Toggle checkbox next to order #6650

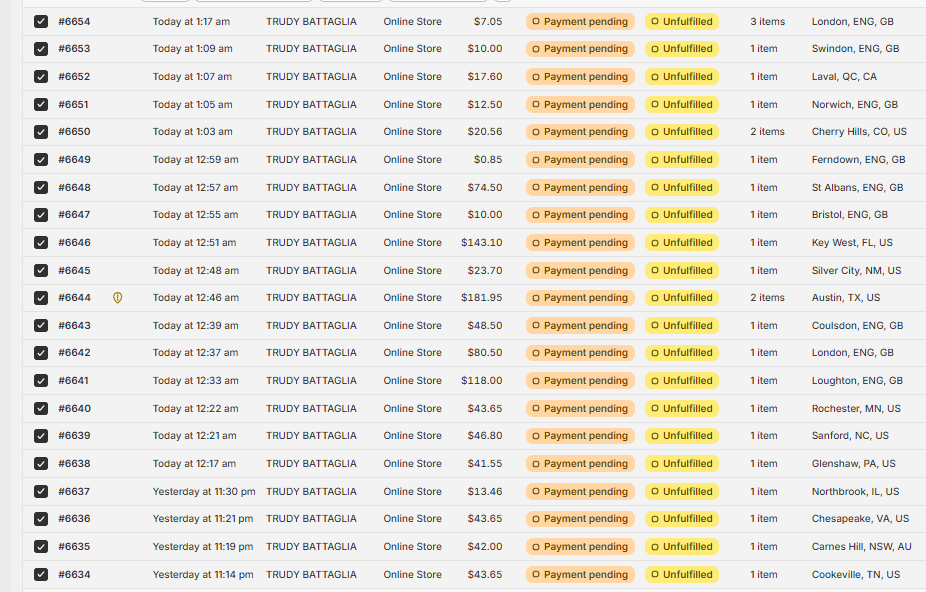(41, 132)
